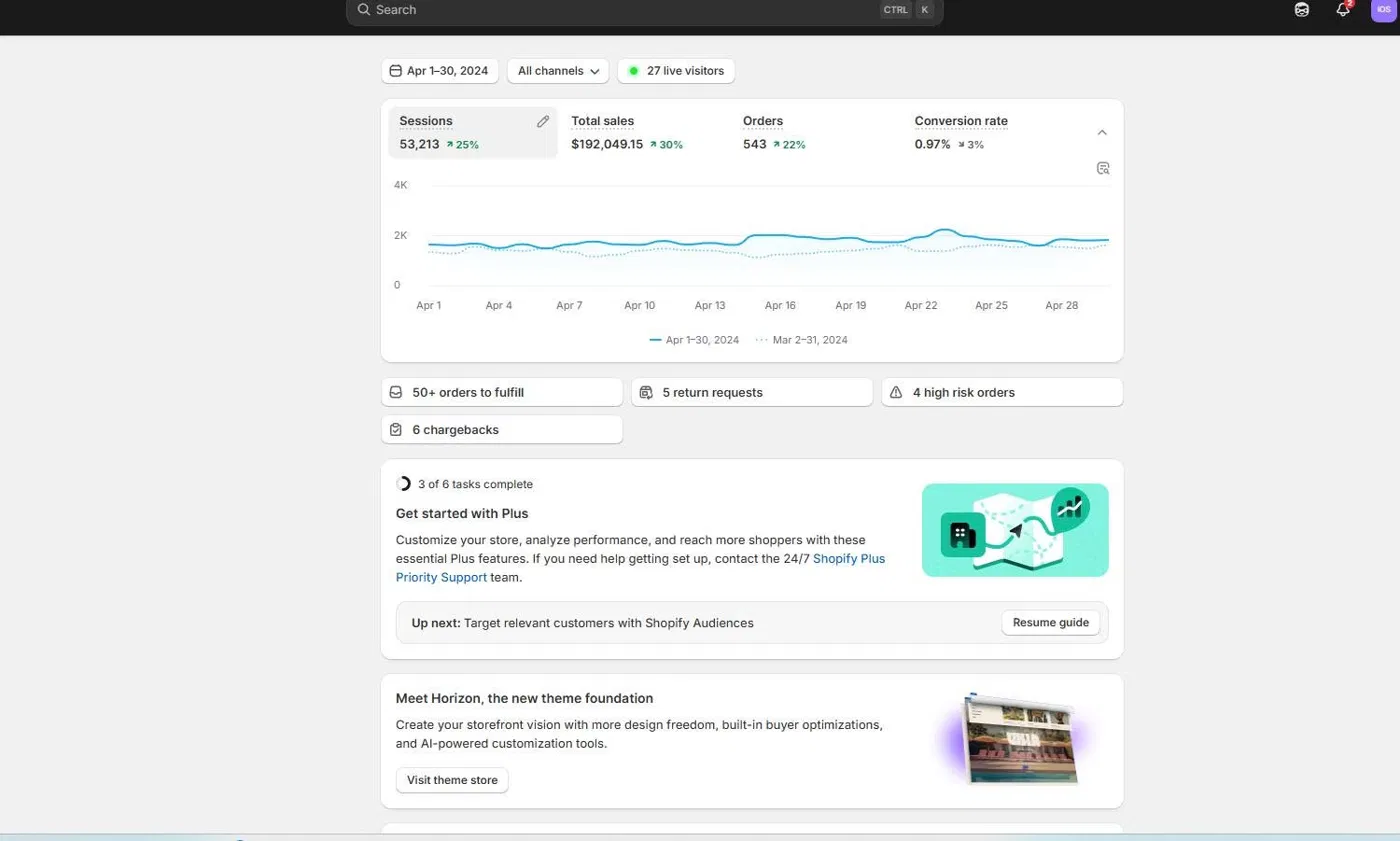Toggle the Apr 1–30, 2024 legend series
The height and width of the screenshot is (841, 1400).
(694, 340)
